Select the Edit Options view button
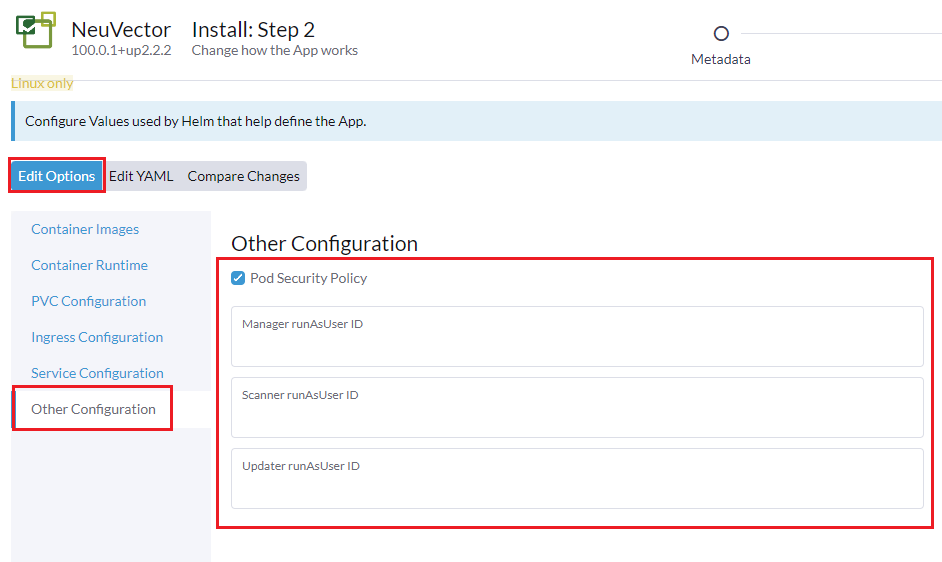Image resolution: width=942 pixels, height=562 pixels. pos(57,176)
